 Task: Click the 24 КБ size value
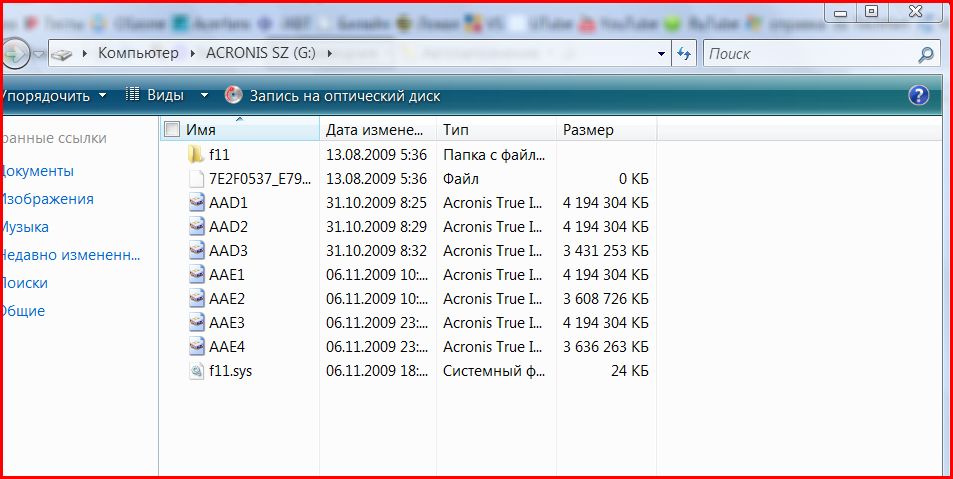coord(630,371)
